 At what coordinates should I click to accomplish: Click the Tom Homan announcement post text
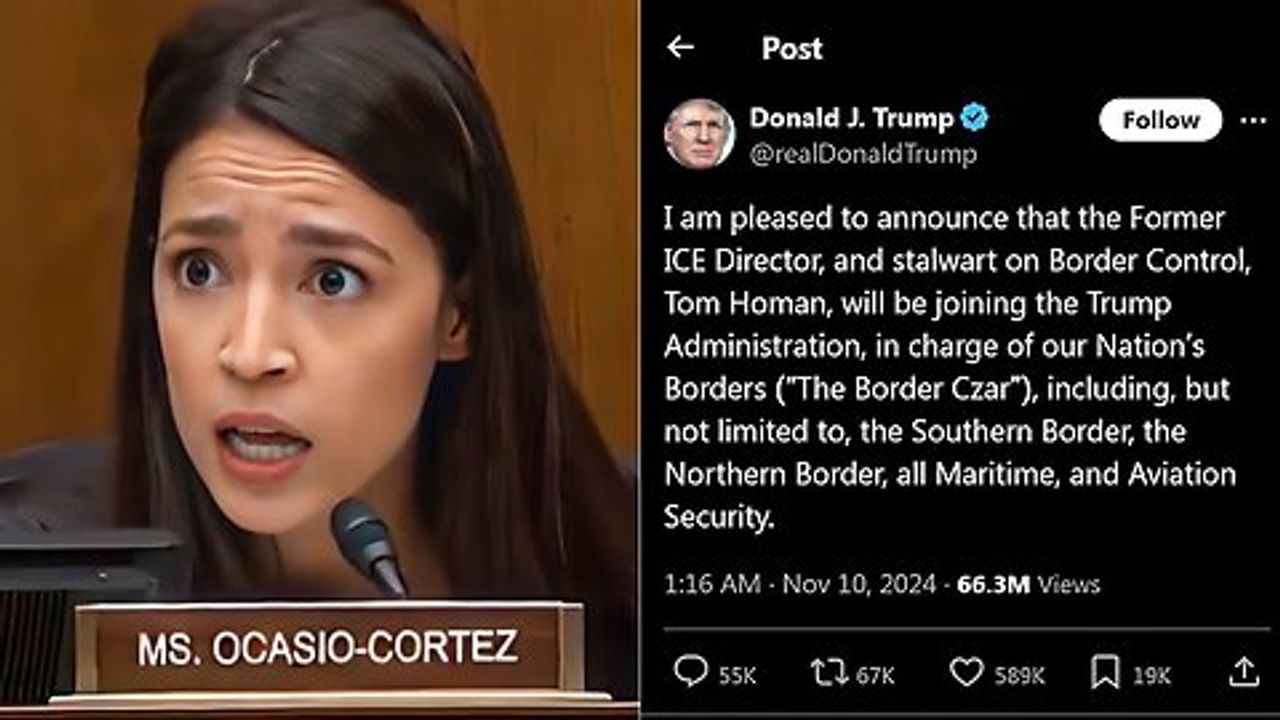click(x=950, y=367)
